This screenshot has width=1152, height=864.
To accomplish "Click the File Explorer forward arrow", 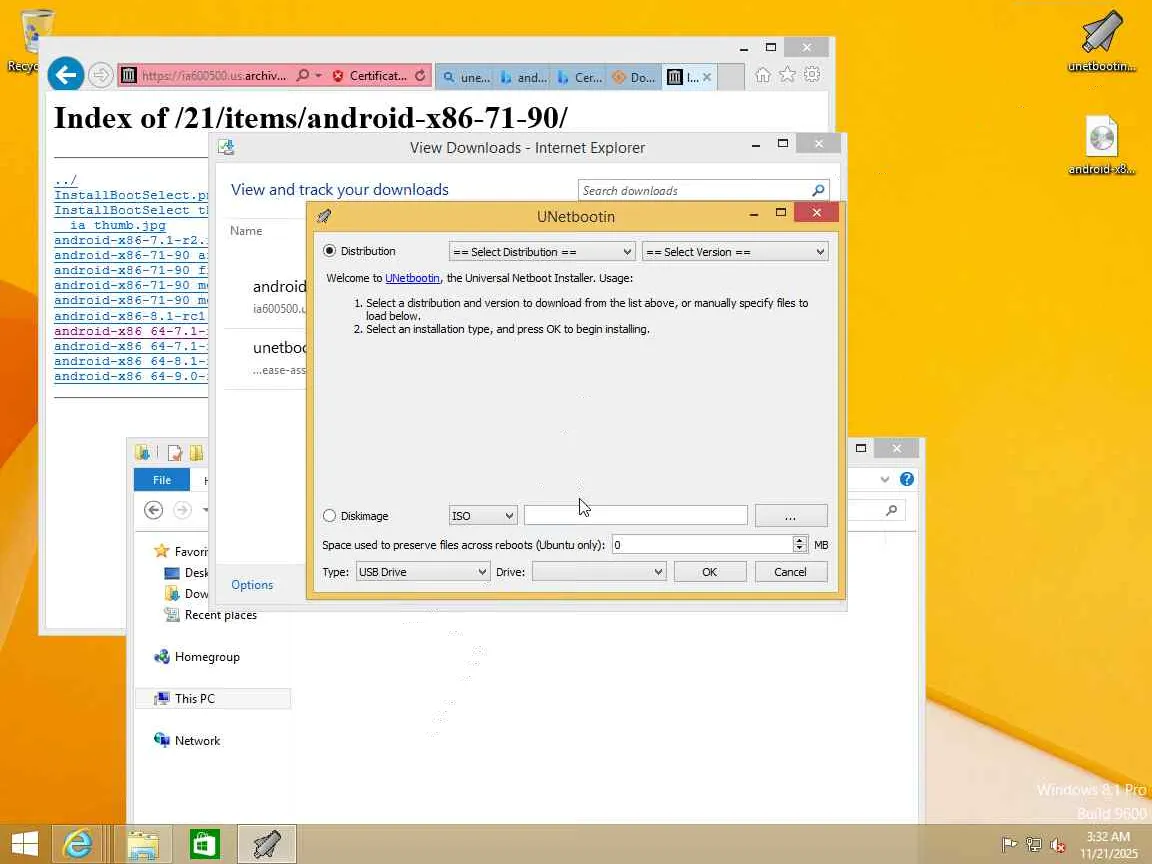I will coord(181,510).
